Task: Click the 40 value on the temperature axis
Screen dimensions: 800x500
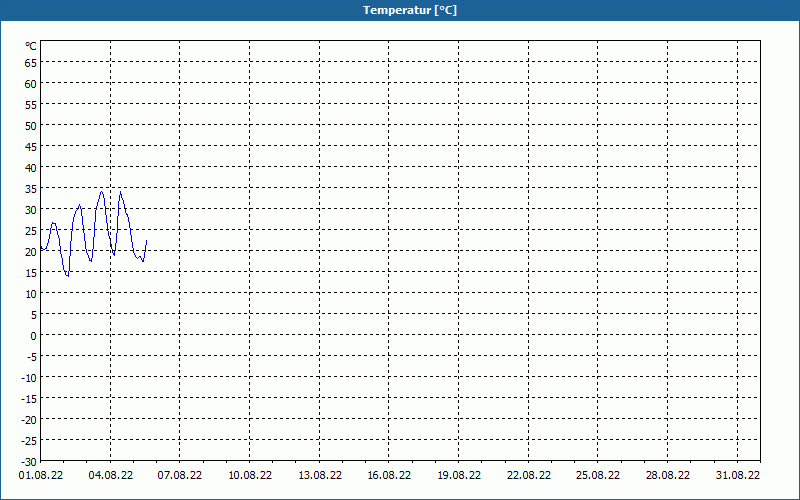Action: [31, 168]
